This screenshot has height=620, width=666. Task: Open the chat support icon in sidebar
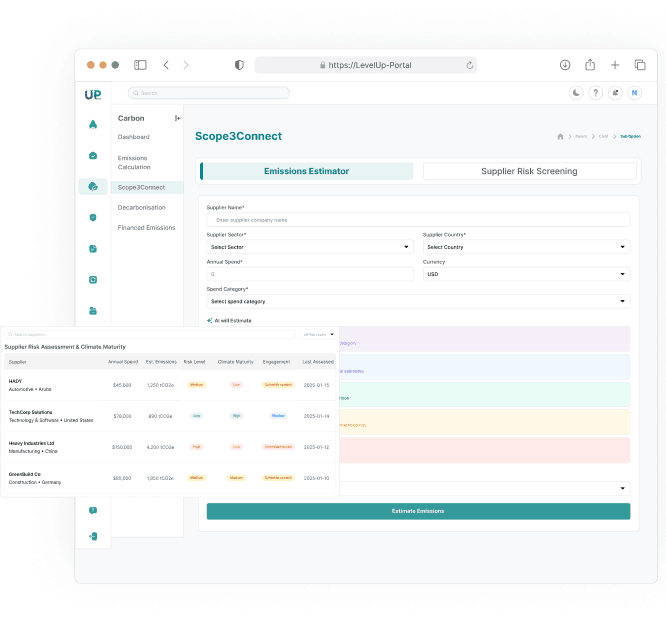tap(93, 510)
